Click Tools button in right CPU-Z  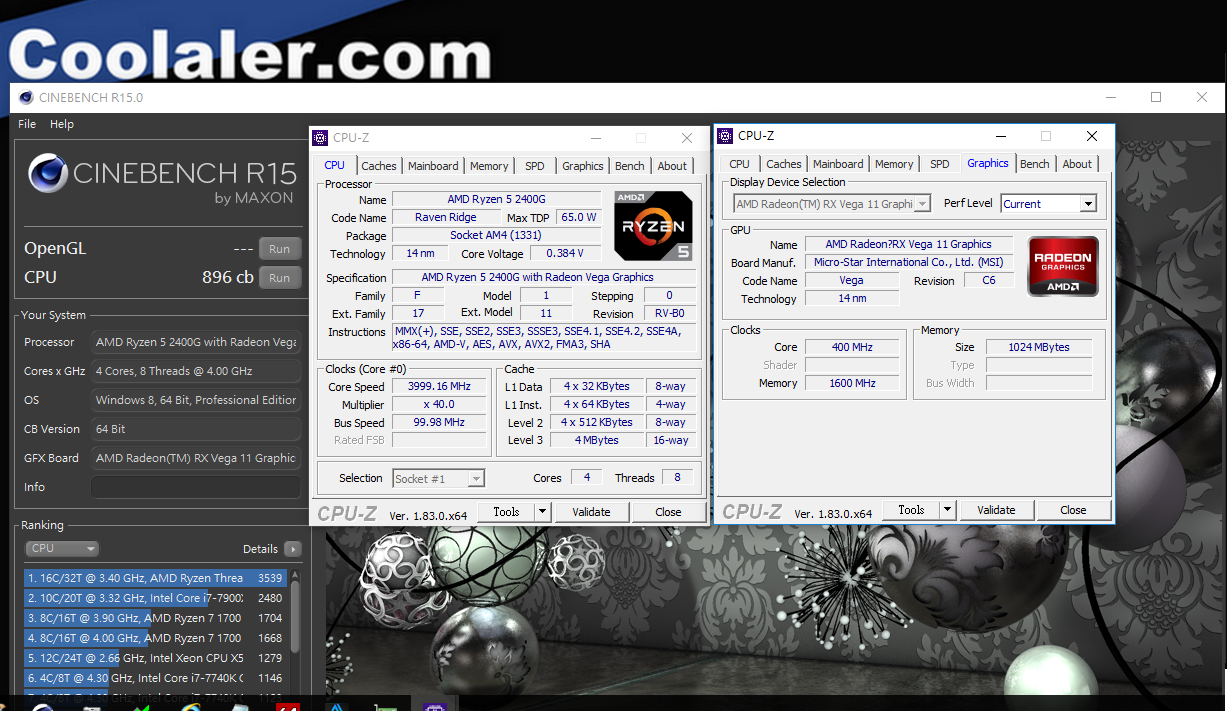point(911,510)
